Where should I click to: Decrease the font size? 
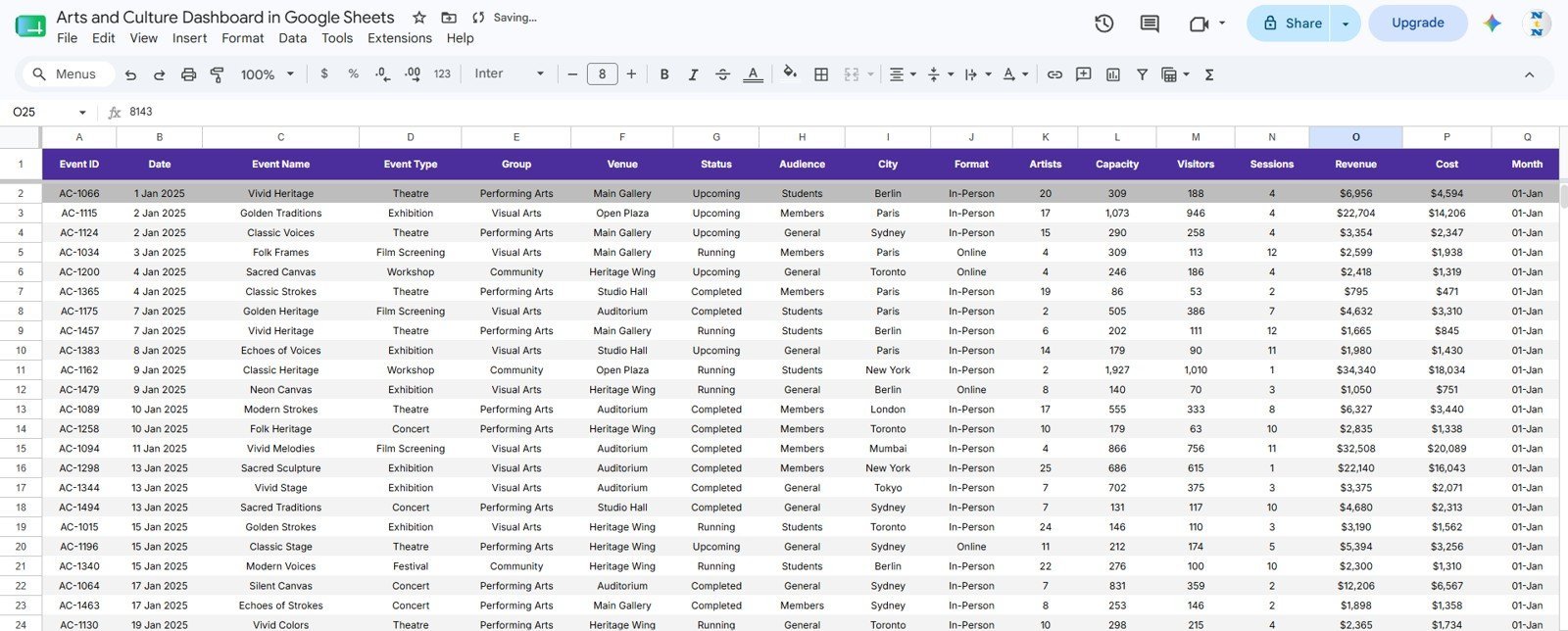pos(572,74)
